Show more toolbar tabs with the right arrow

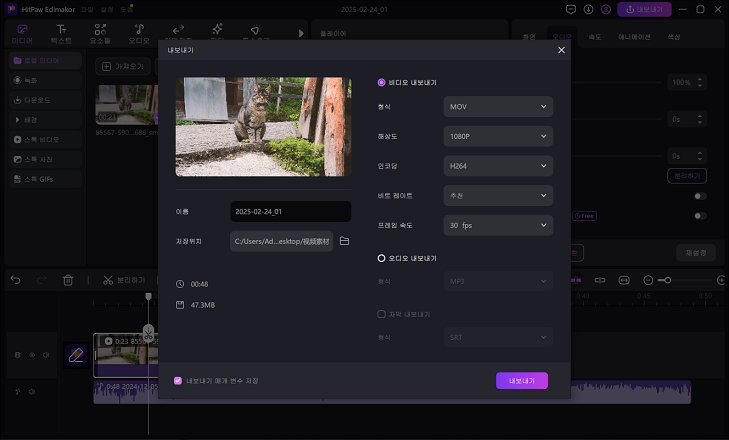(301, 33)
